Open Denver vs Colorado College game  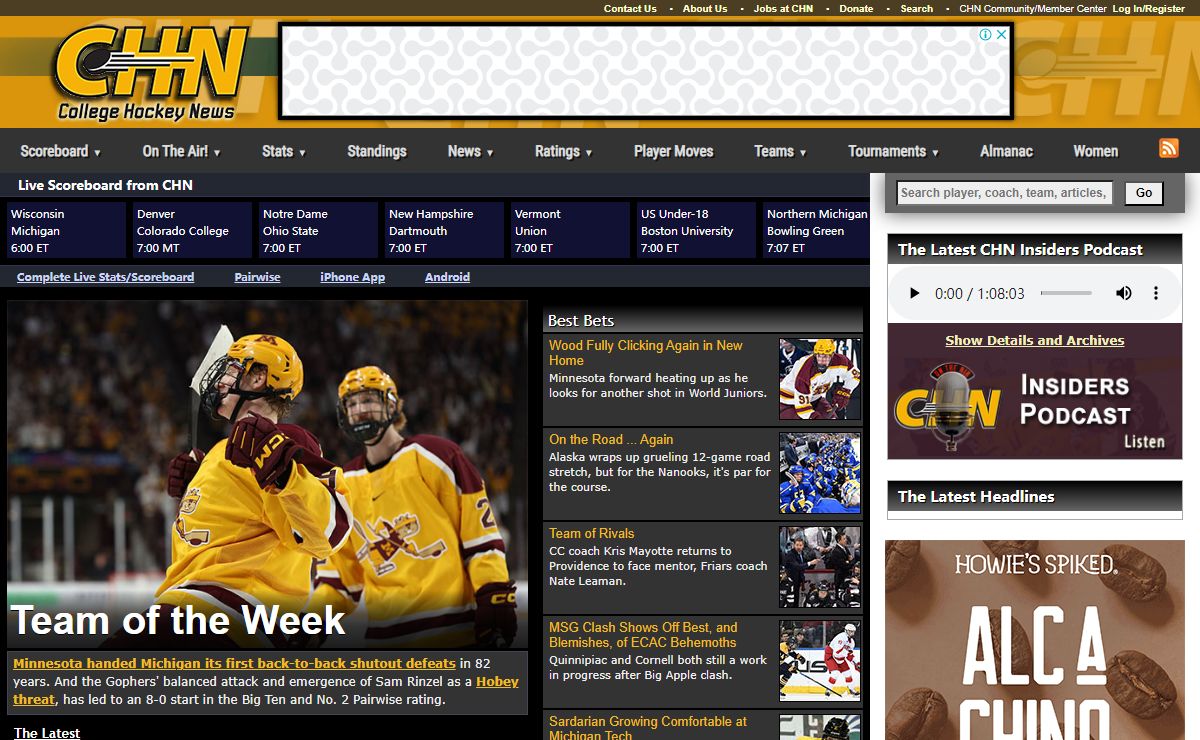point(193,230)
